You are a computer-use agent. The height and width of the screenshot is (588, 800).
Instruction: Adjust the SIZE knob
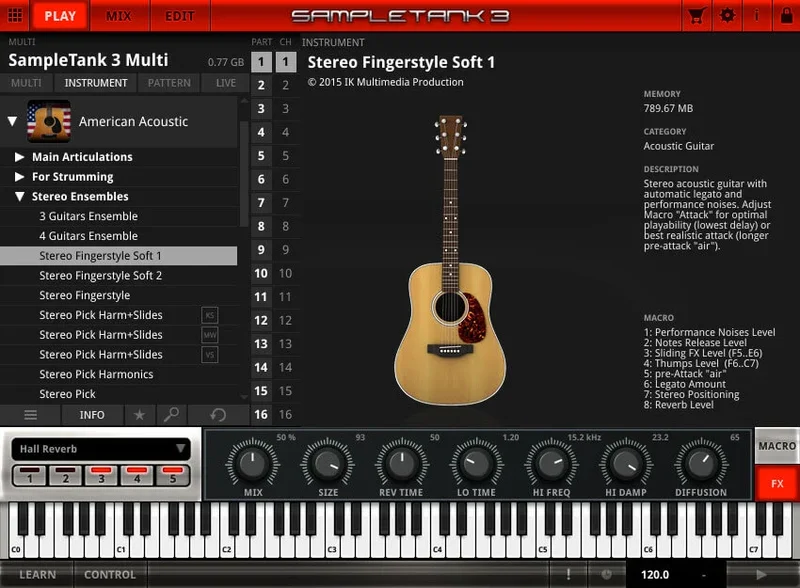coord(328,463)
